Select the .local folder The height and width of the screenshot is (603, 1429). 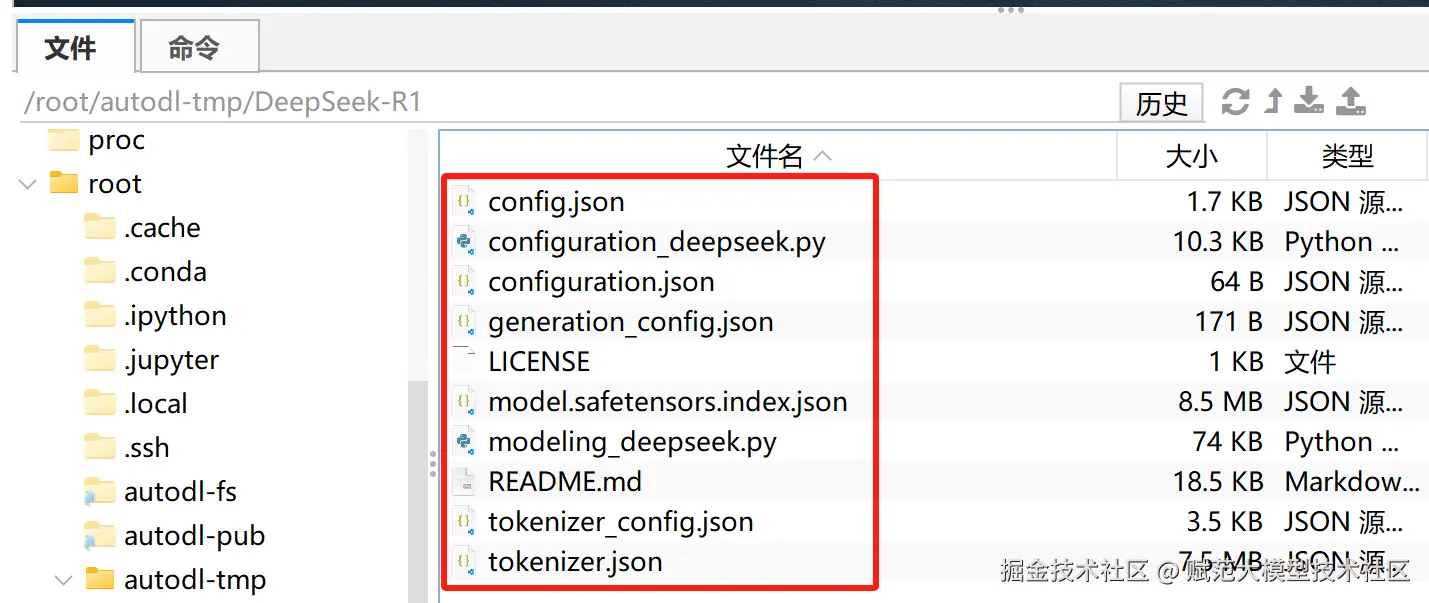[x=156, y=404]
